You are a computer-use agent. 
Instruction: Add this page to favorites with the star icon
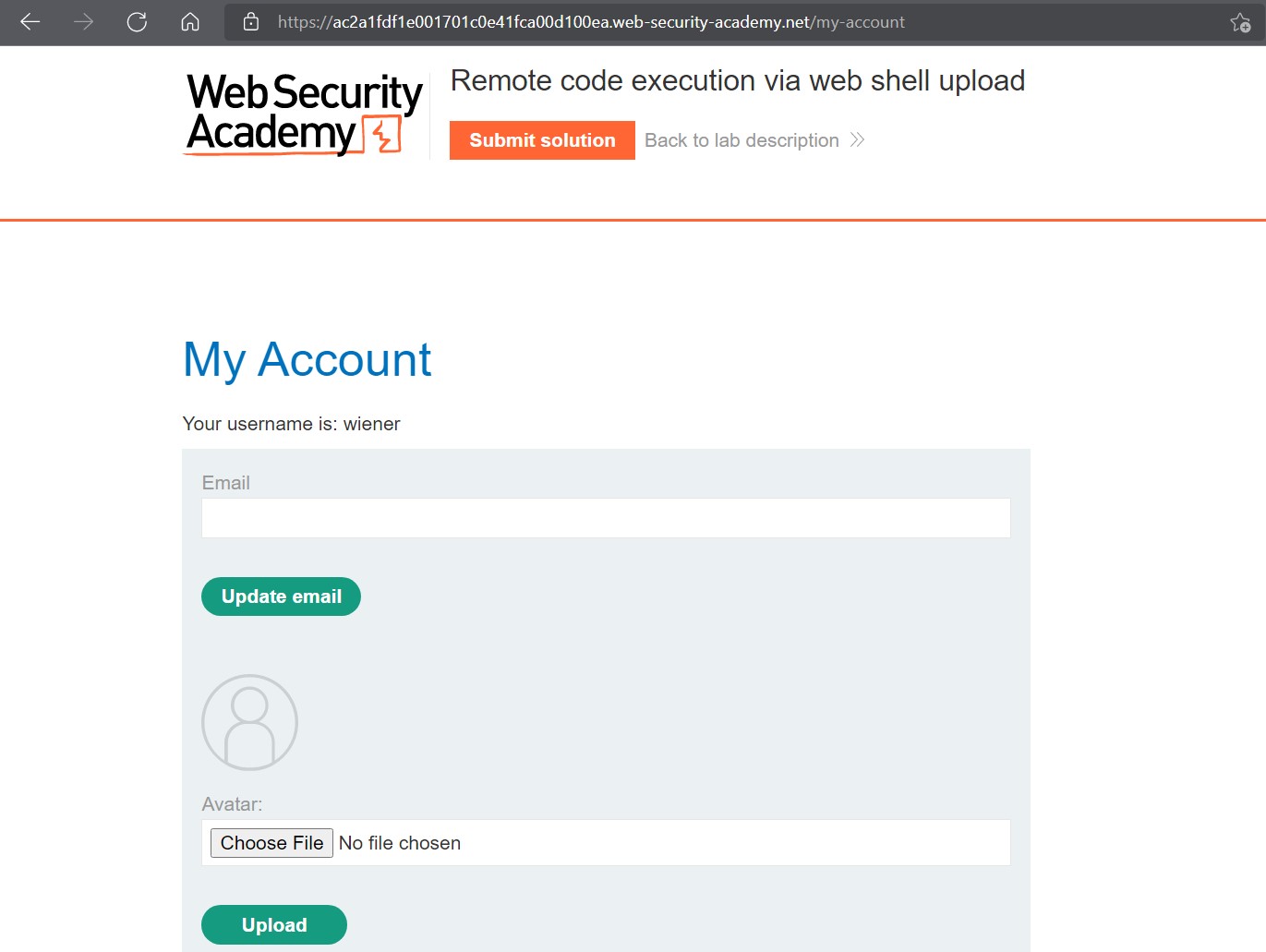point(1240,22)
